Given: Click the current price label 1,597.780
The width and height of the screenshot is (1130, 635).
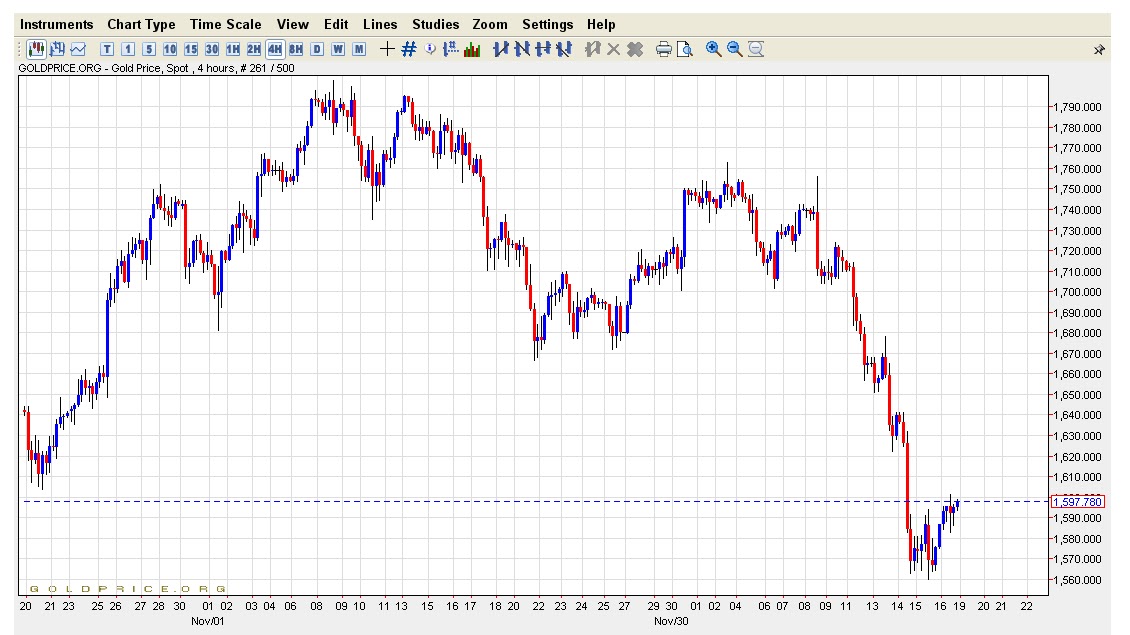Looking at the screenshot, I should pyautogui.click(x=1077, y=502).
